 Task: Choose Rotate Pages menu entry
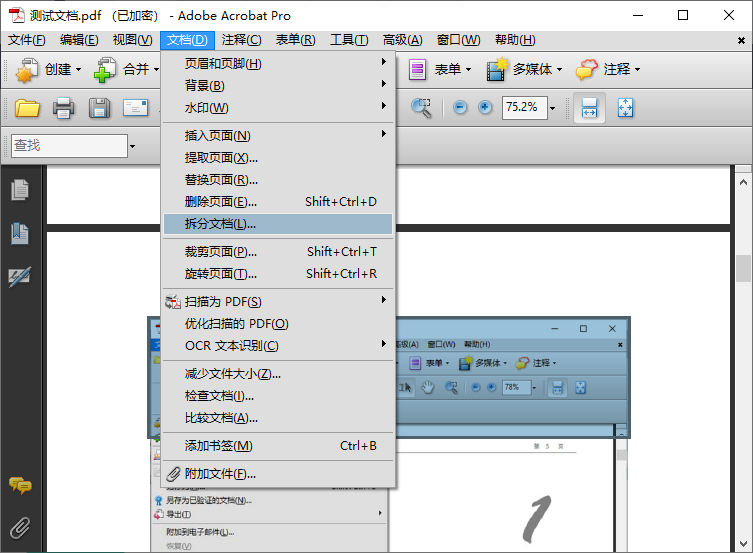coord(278,274)
